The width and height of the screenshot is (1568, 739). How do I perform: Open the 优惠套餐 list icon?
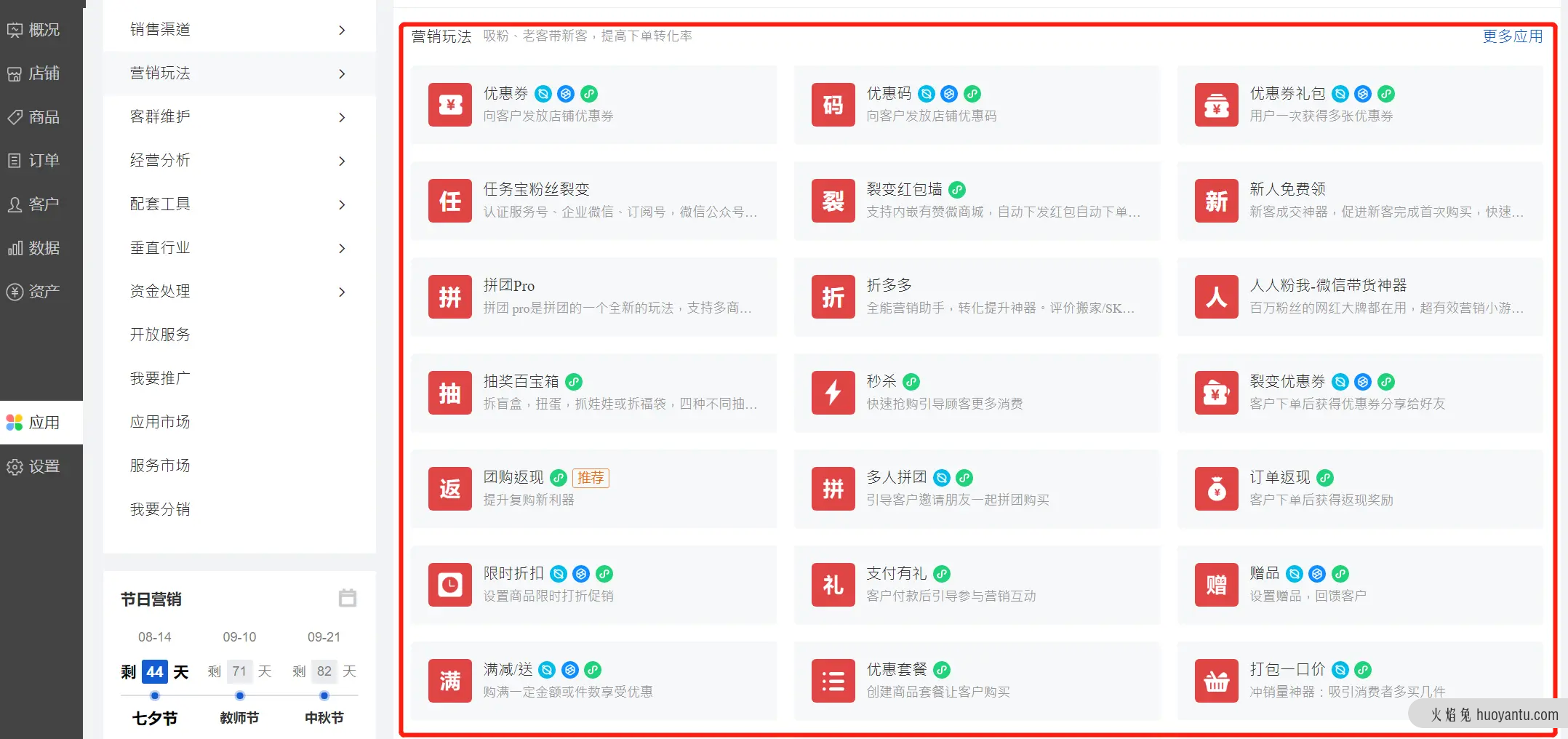click(x=833, y=681)
